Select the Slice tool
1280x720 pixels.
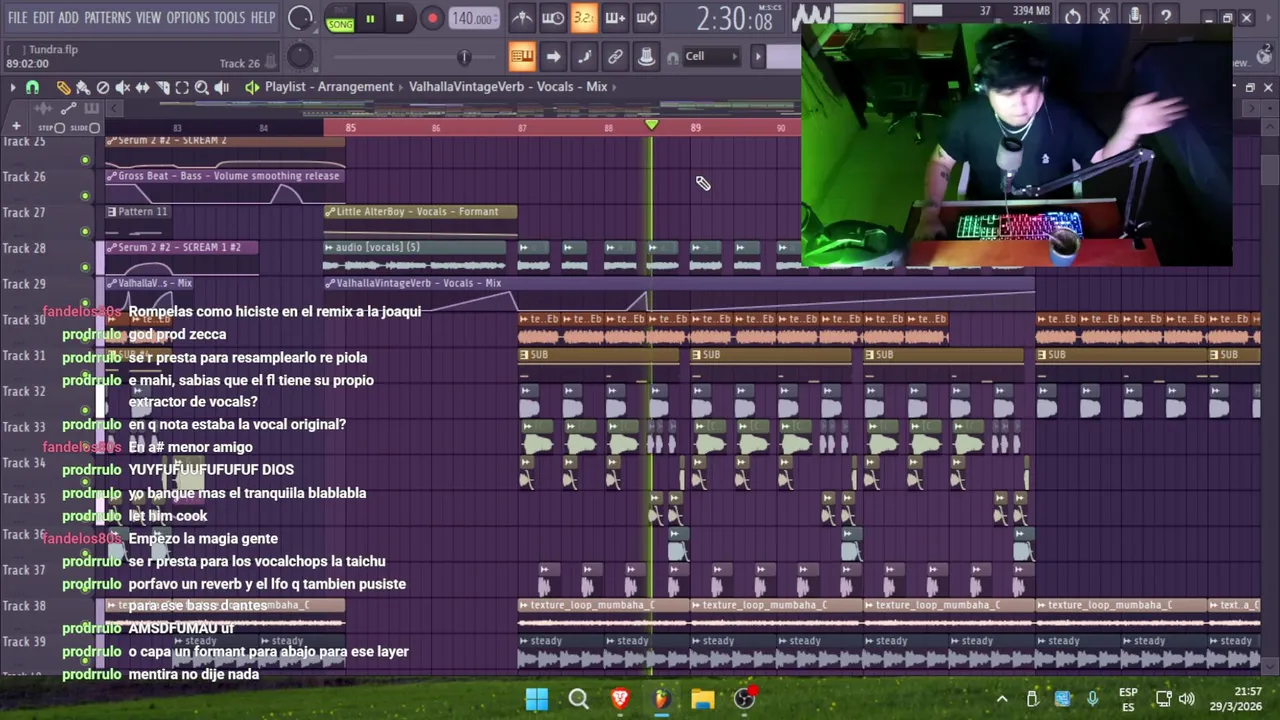click(163, 87)
